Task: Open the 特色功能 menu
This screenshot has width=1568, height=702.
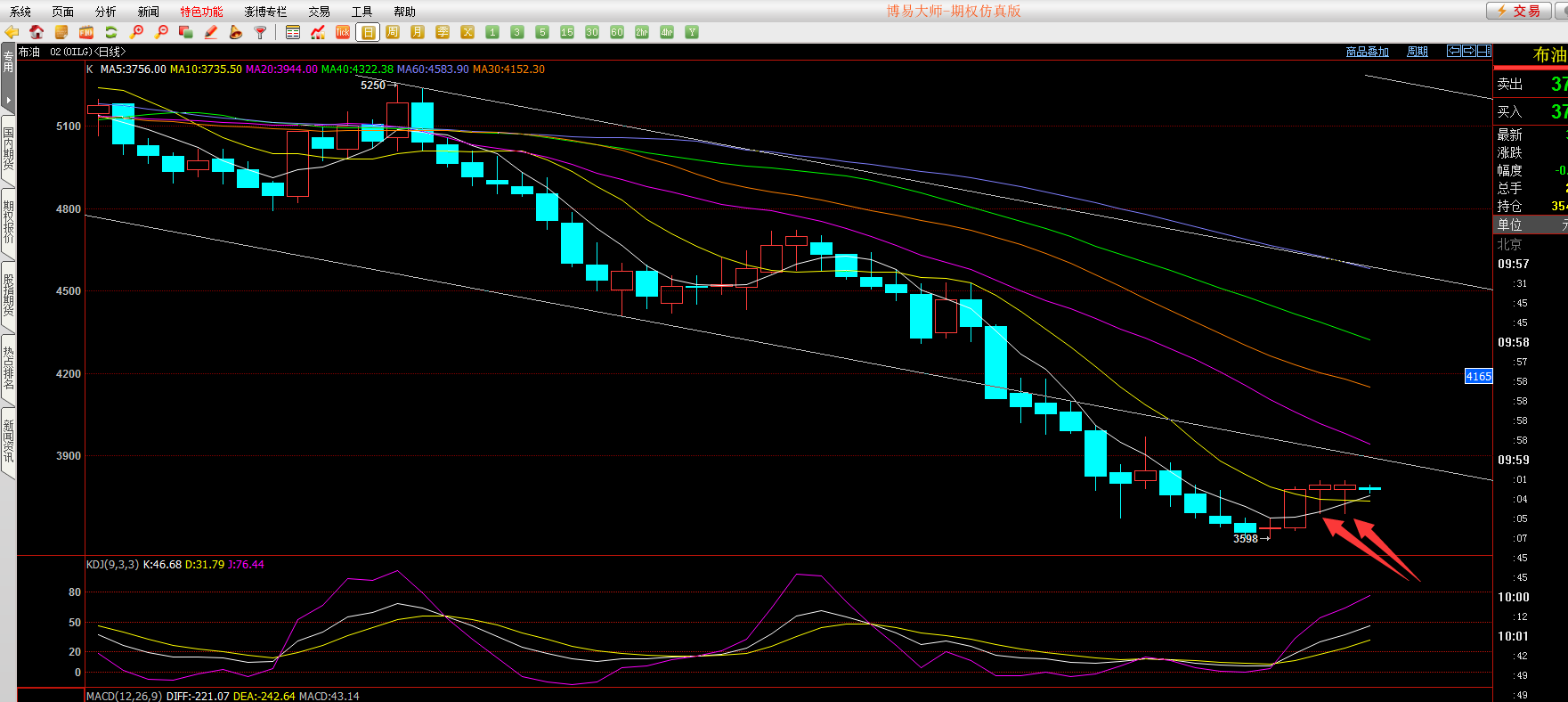Action: (x=201, y=12)
